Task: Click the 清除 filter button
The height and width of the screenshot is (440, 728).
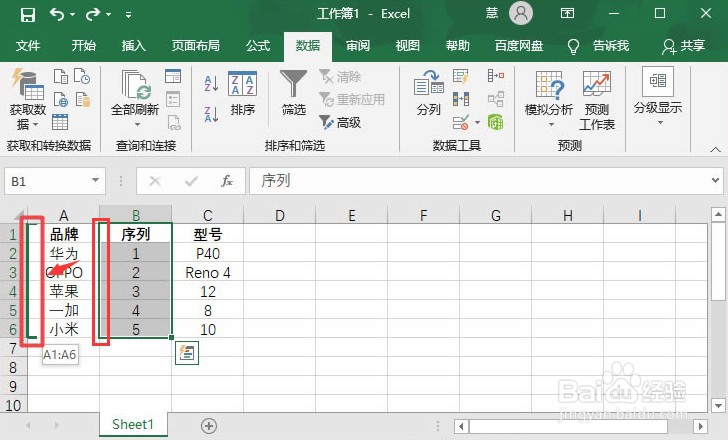Action: pyautogui.click(x=340, y=77)
